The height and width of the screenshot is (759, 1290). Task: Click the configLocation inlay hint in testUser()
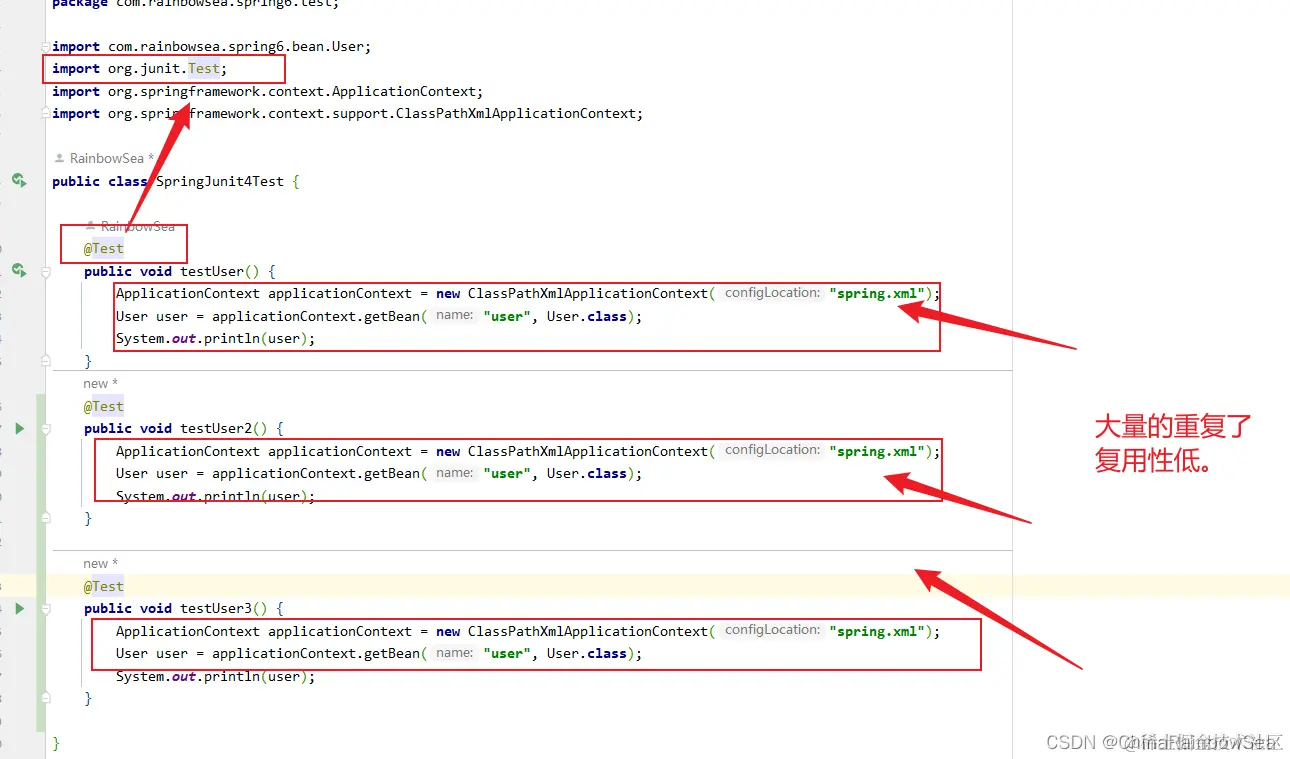pyautogui.click(x=771, y=293)
